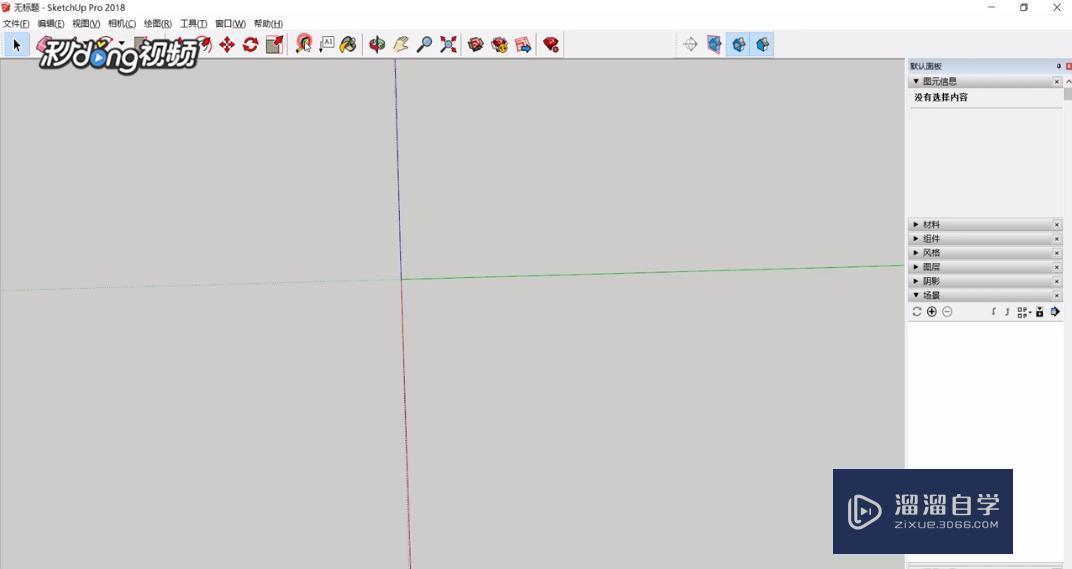Open the 编辑(E) menu
The image size is (1072, 569).
coord(51,24)
